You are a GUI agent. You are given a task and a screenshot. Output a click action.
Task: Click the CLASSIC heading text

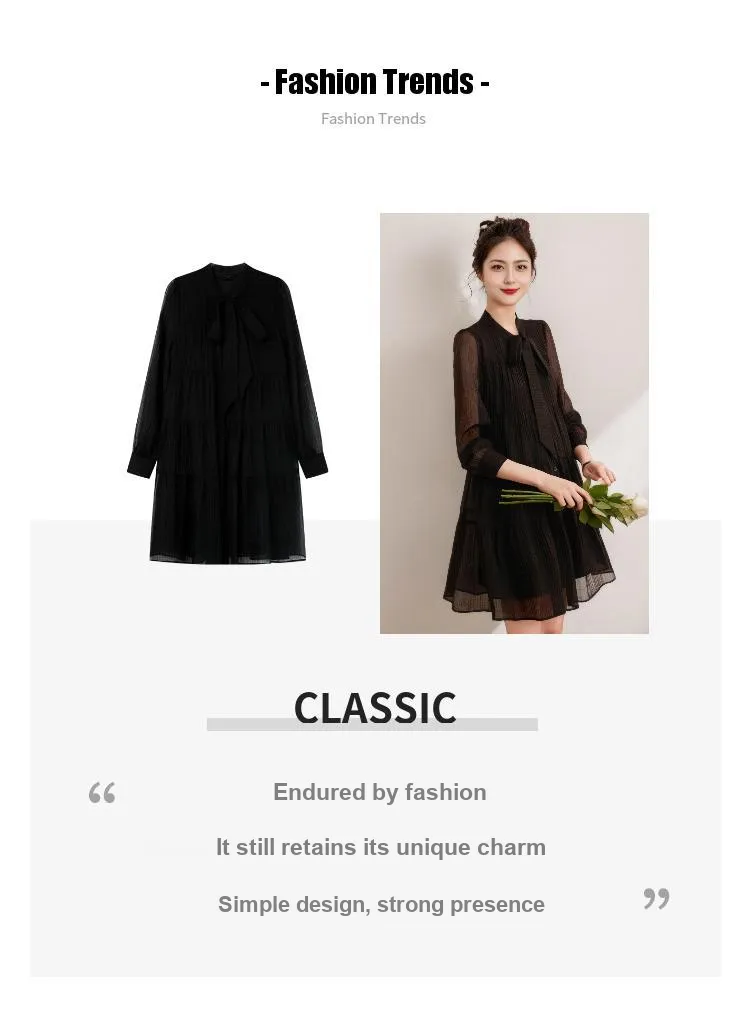pos(375,708)
